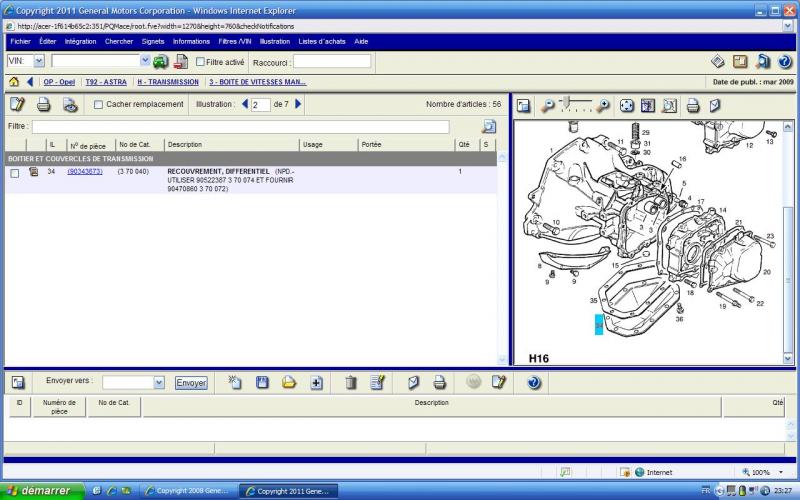This screenshot has height=500, width=800.
Task: Check the Cacher remplacement checkbox
Action: point(98,105)
